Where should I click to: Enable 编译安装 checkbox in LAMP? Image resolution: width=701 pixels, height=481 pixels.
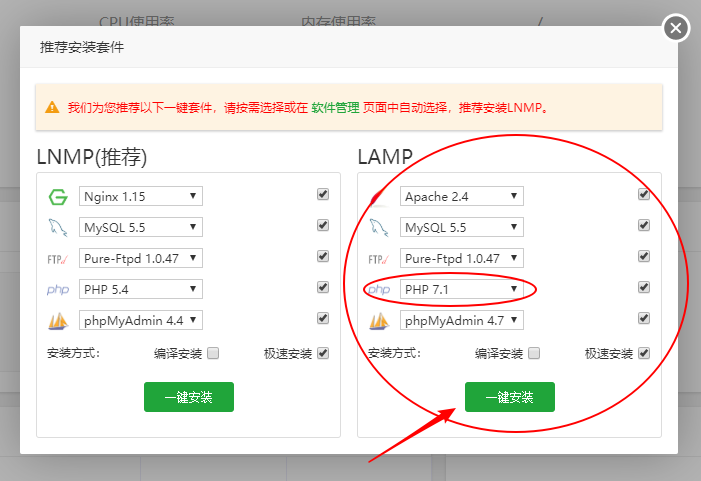pyautogui.click(x=534, y=354)
